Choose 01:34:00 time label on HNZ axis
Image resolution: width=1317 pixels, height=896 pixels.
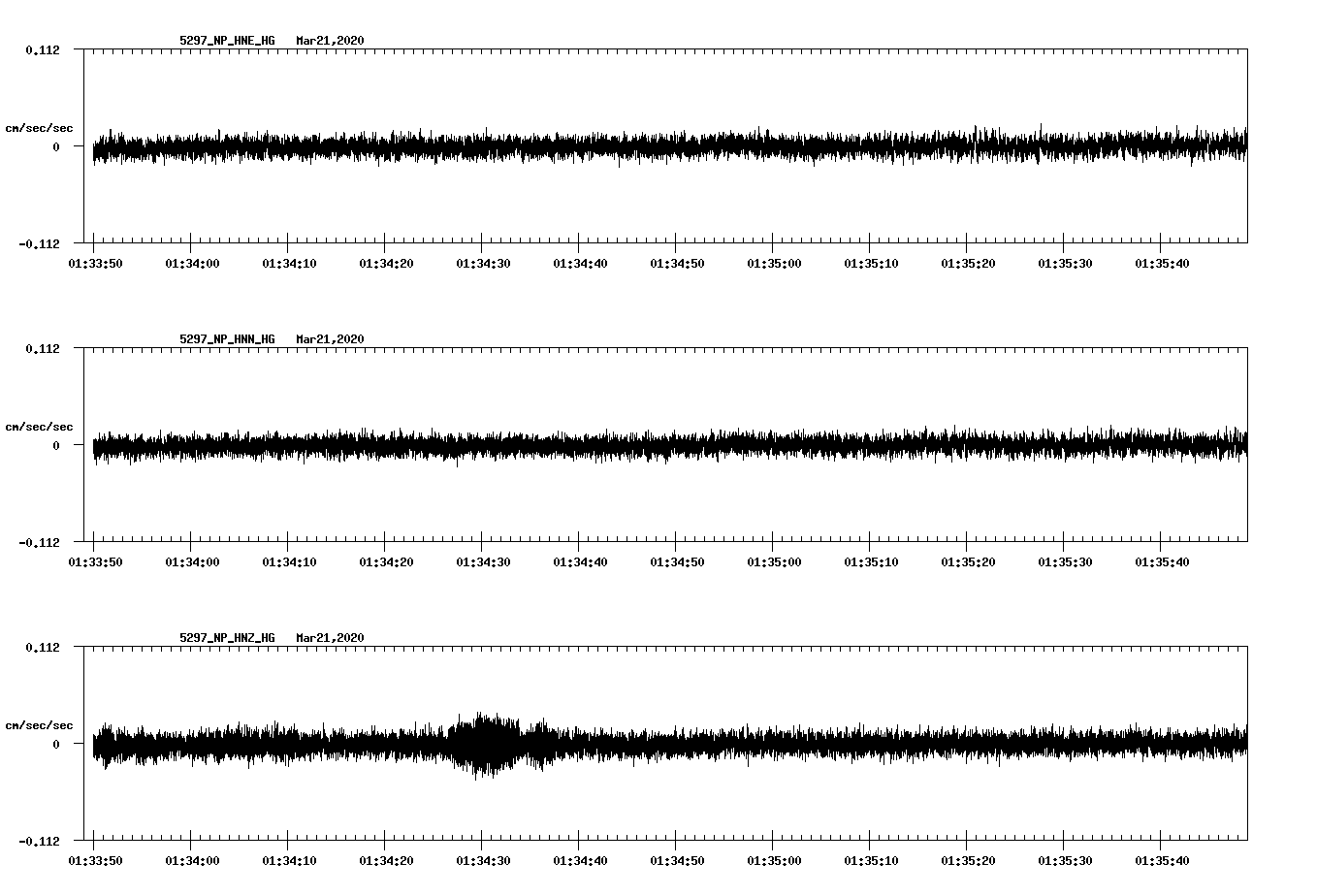(192, 861)
